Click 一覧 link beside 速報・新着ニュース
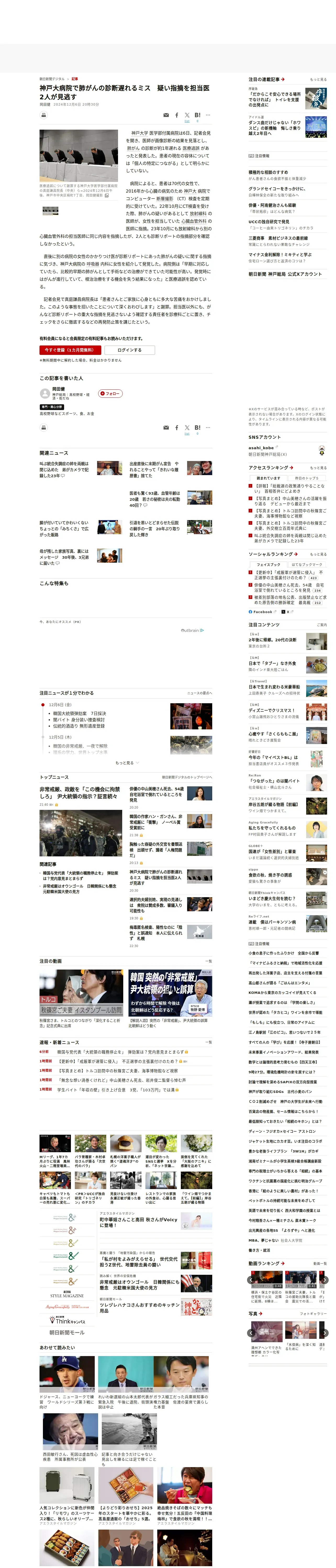 tap(209, 1042)
